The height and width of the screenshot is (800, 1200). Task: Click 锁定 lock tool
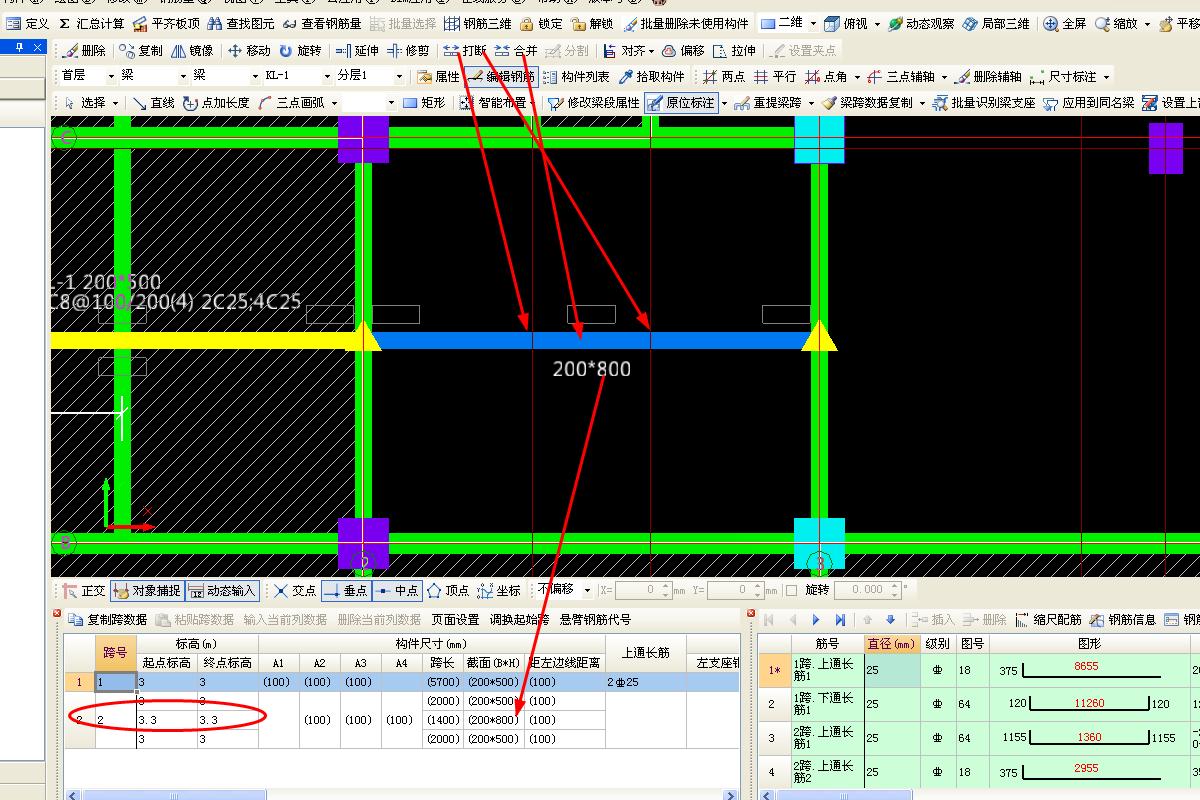(x=540, y=23)
